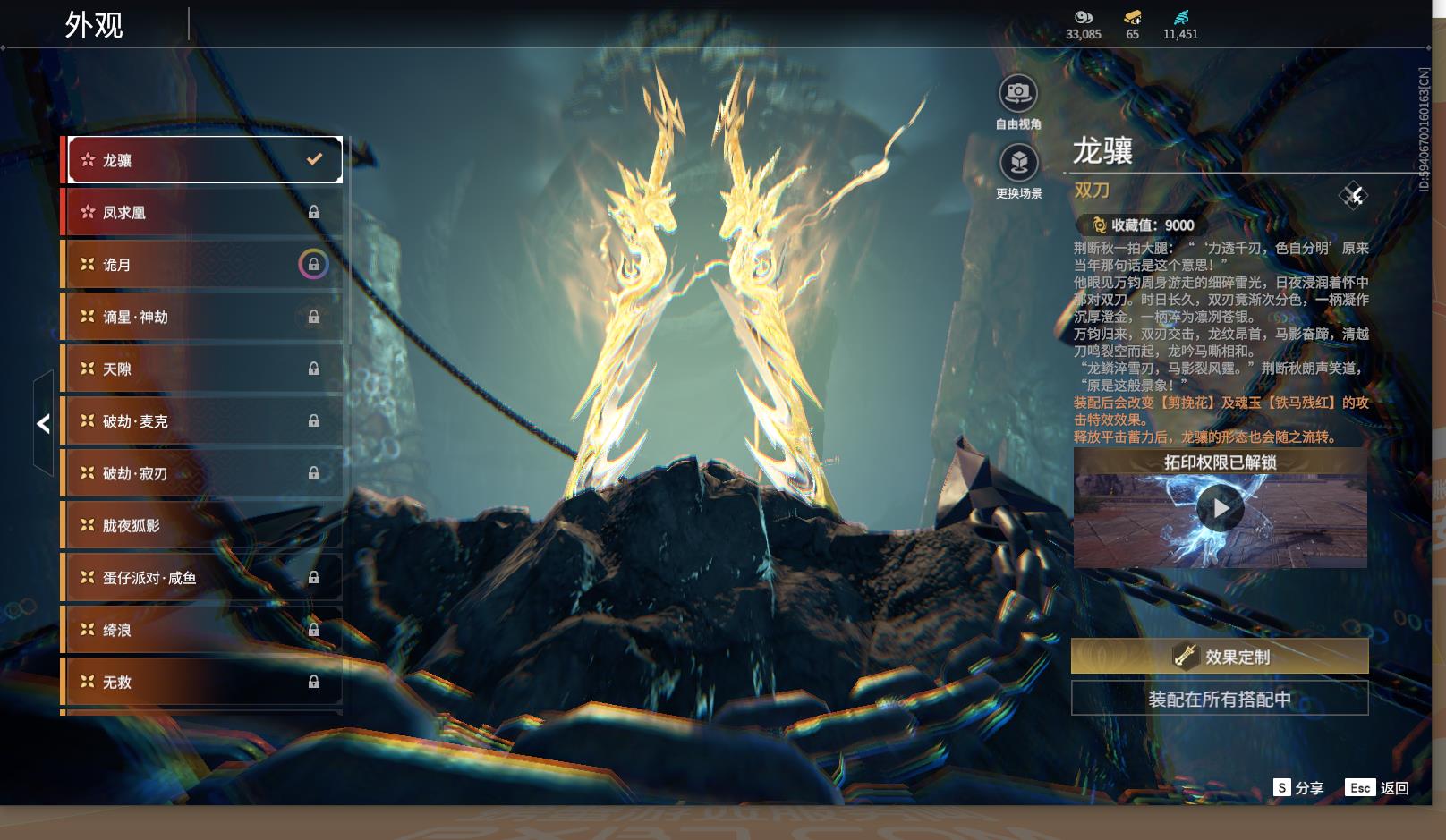This screenshot has width=1446, height=840.
Task: Toggle the equipped checkmark on 龙骧
Action: (x=314, y=159)
